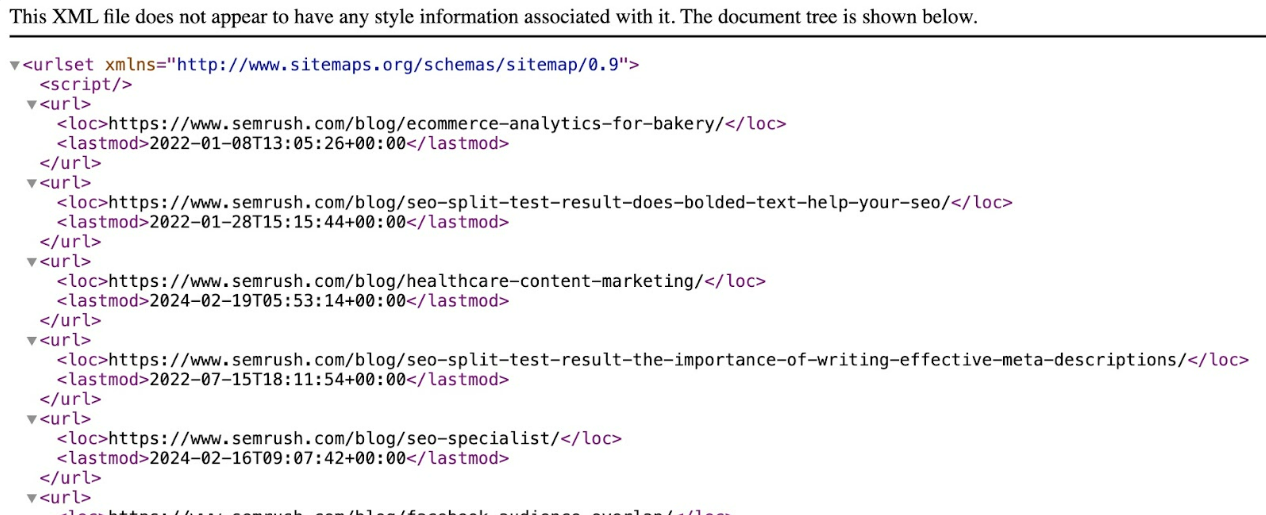Click the closing url tag below the bakery lastmod
The width and height of the screenshot is (1266, 515).
click(x=70, y=163)
